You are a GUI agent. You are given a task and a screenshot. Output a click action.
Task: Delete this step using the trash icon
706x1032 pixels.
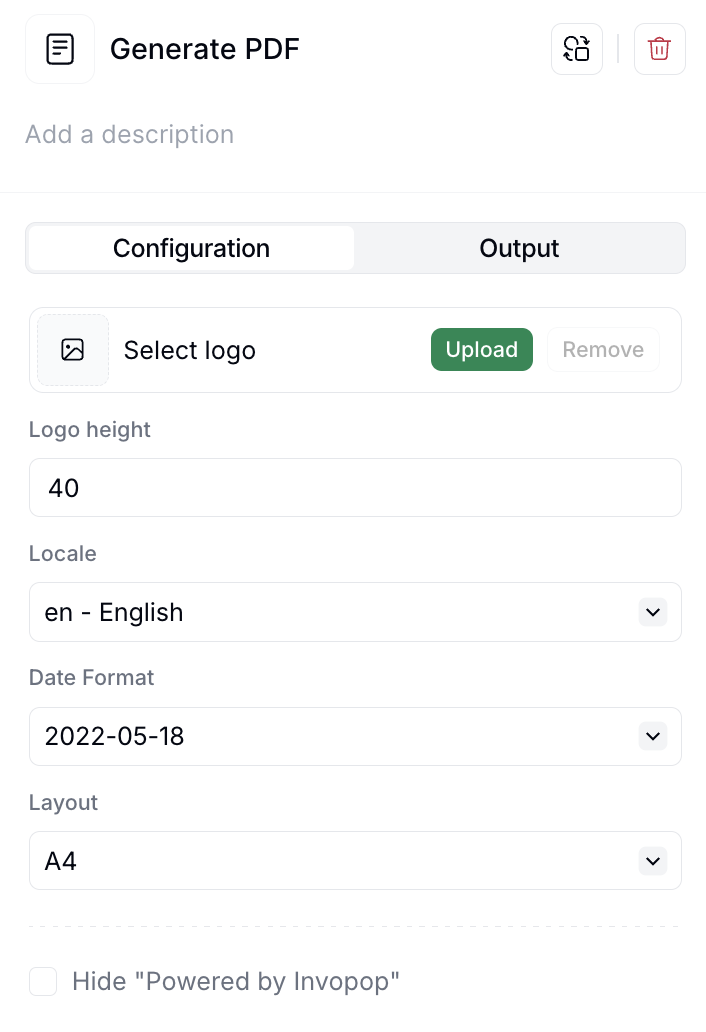coord(659,48)
